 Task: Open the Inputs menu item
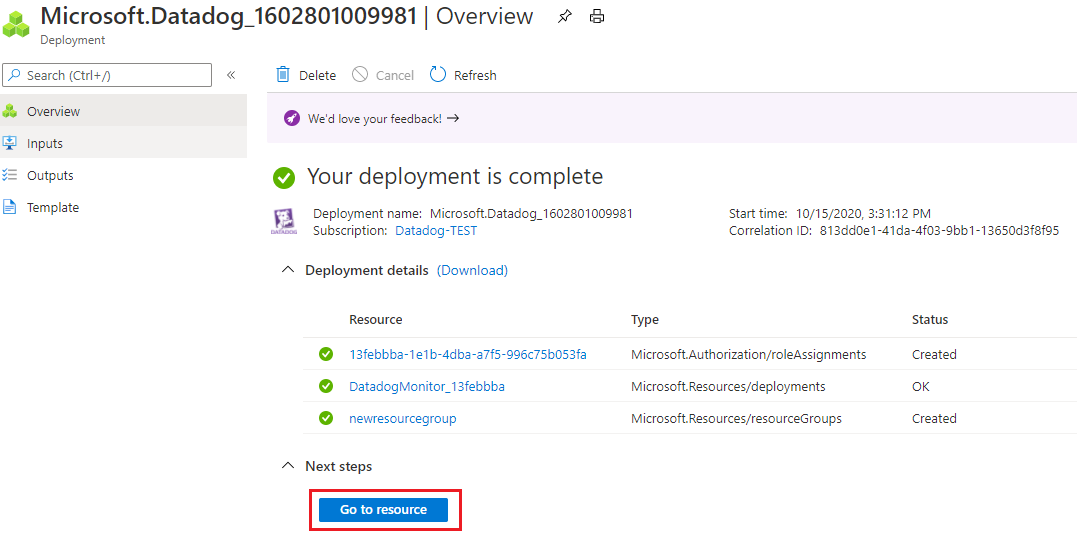point(45,143)
